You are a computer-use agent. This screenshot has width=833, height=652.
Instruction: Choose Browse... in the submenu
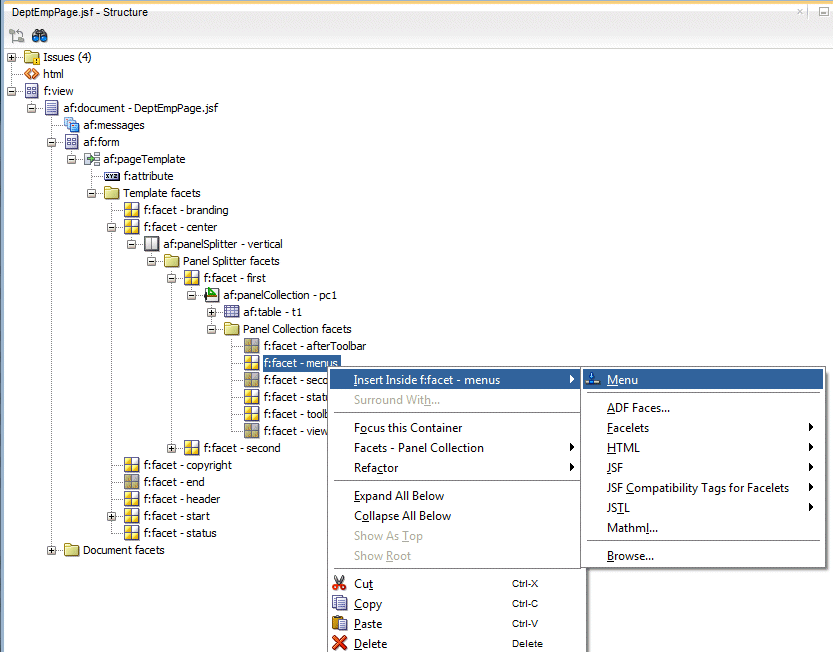click(703, 556)
